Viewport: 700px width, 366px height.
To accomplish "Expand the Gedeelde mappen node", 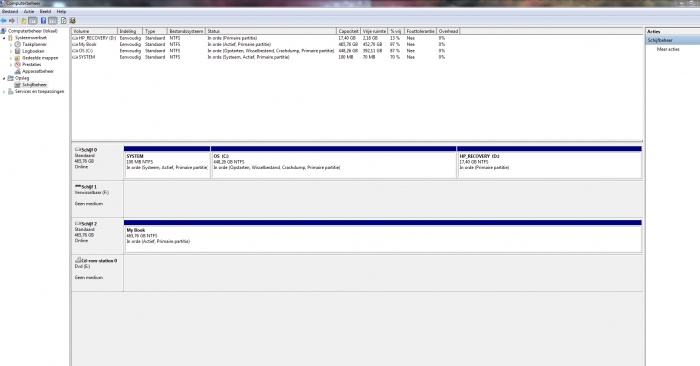I will pyautogui.click(x=11, y=58).
